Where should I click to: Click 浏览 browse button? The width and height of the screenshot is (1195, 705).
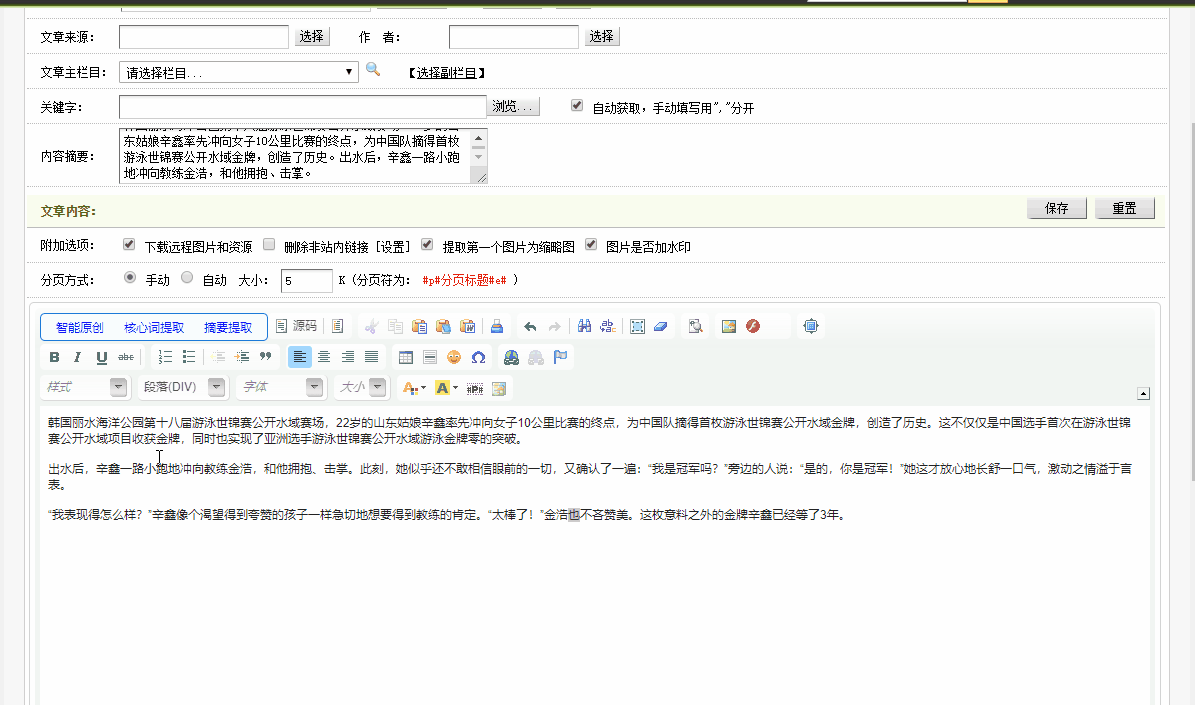pos(513,106)
